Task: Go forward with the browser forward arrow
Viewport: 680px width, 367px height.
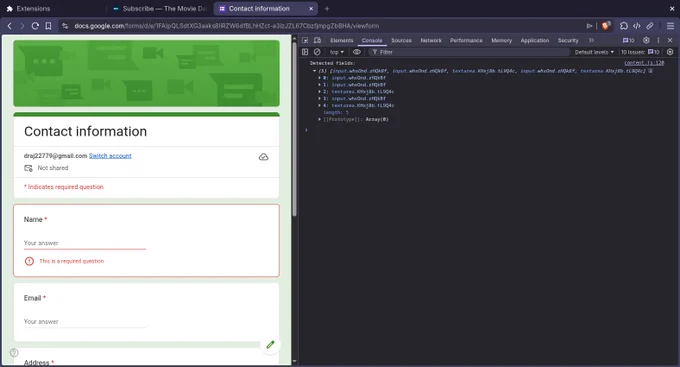Action: (x=22, y=26)
